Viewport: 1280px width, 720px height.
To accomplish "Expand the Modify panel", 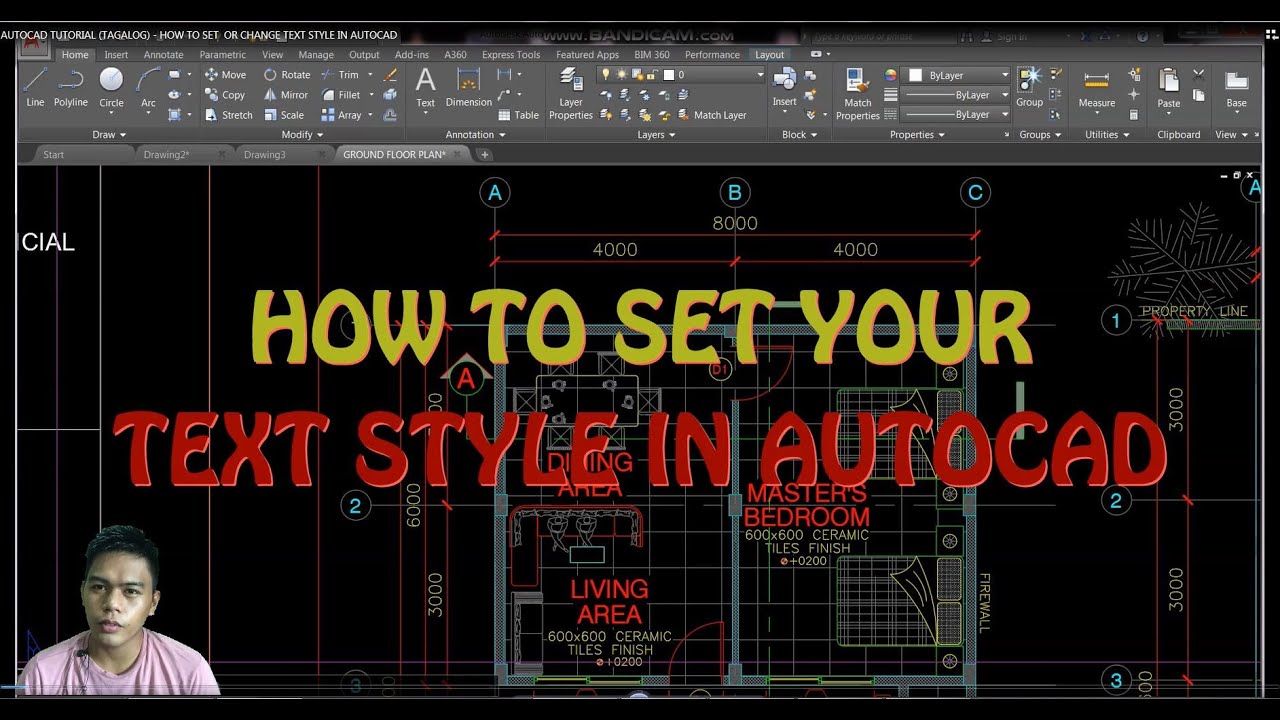I will point(302,134).
